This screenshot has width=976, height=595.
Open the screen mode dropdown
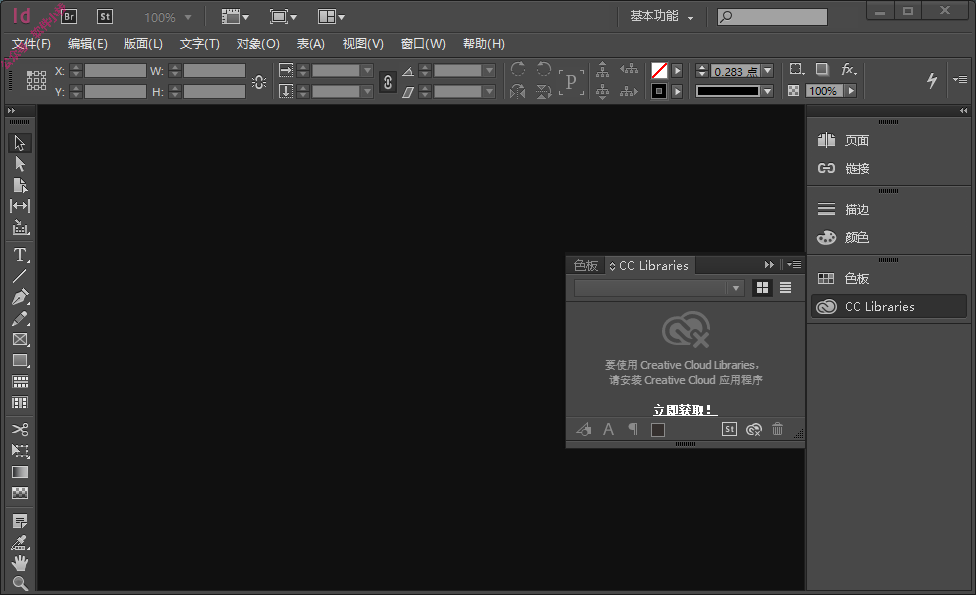pos(283,17)
